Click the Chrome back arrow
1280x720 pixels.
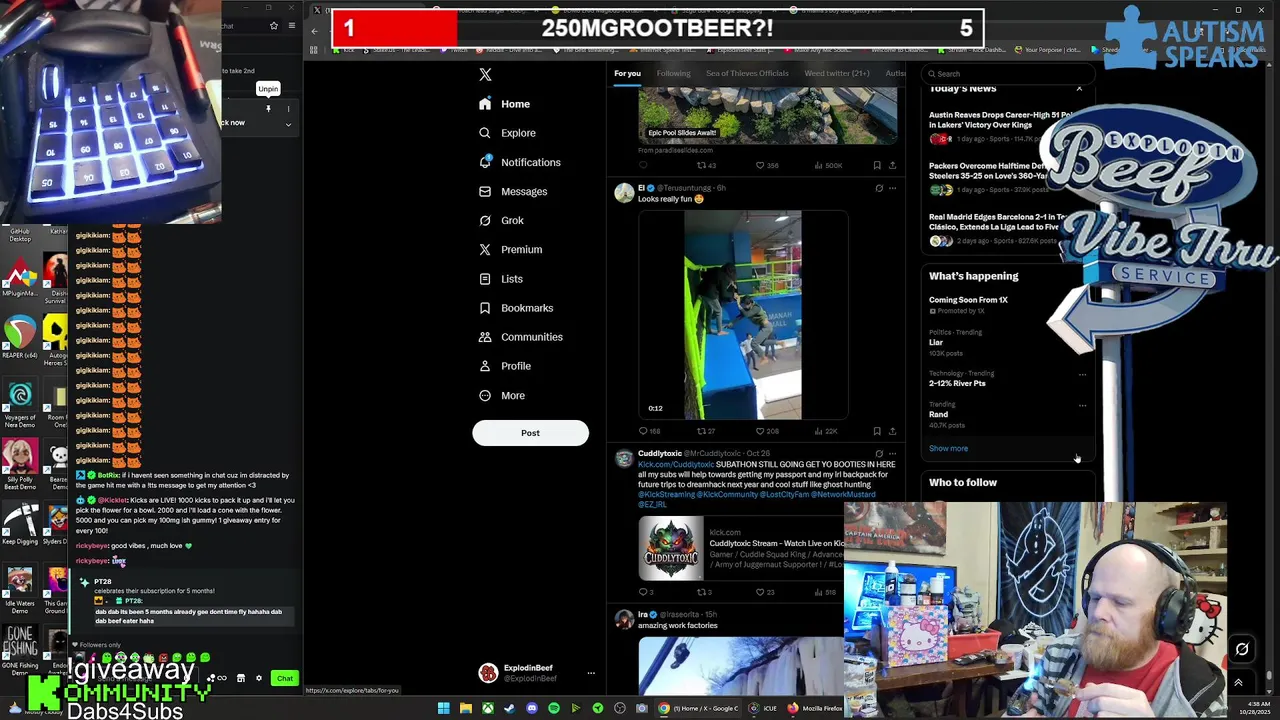point(314,31)
